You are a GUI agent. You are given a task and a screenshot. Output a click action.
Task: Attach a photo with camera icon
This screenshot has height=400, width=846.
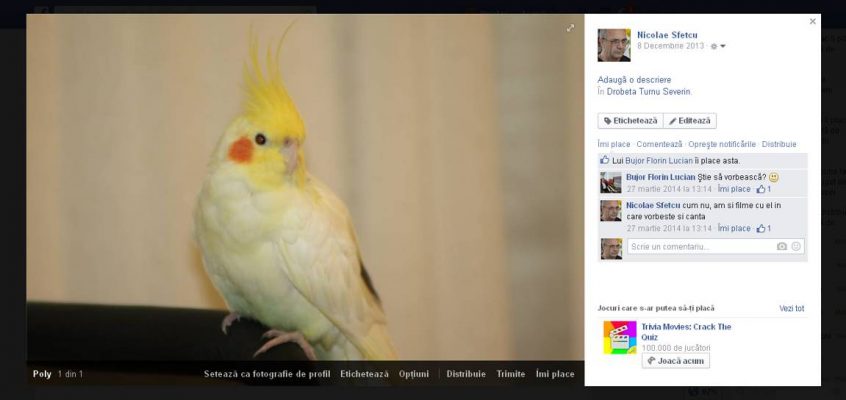782,247
